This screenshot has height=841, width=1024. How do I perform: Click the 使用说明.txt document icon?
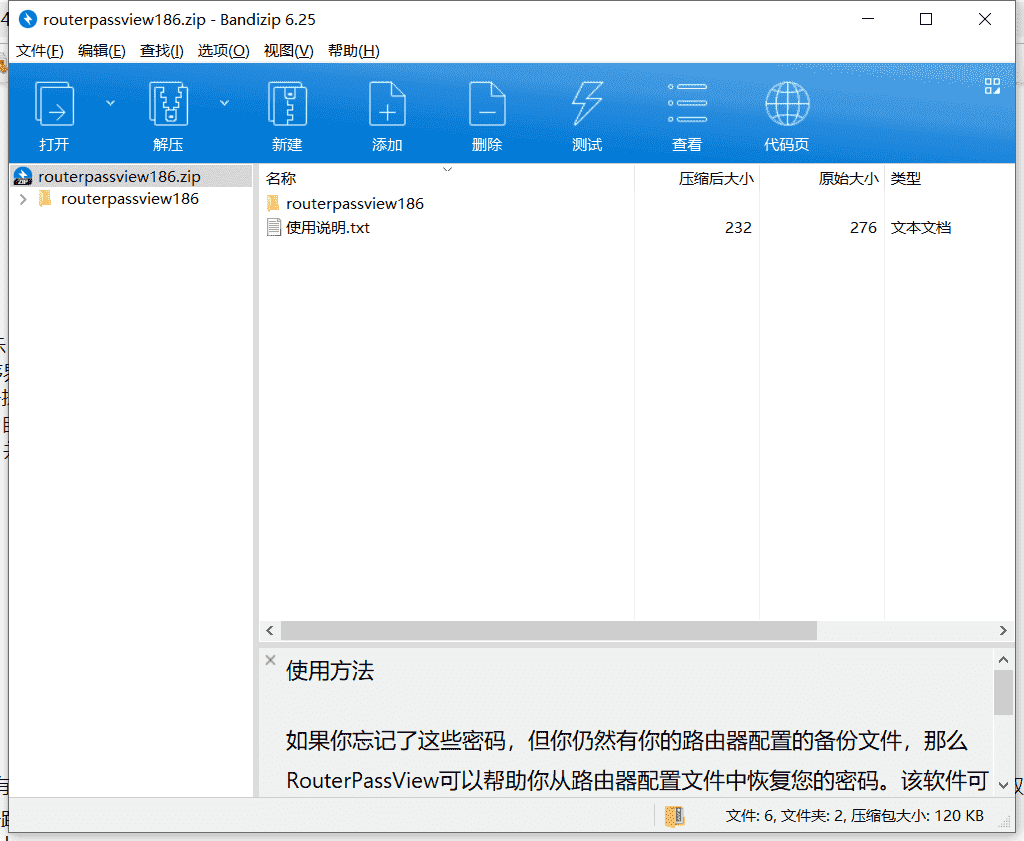274,227
